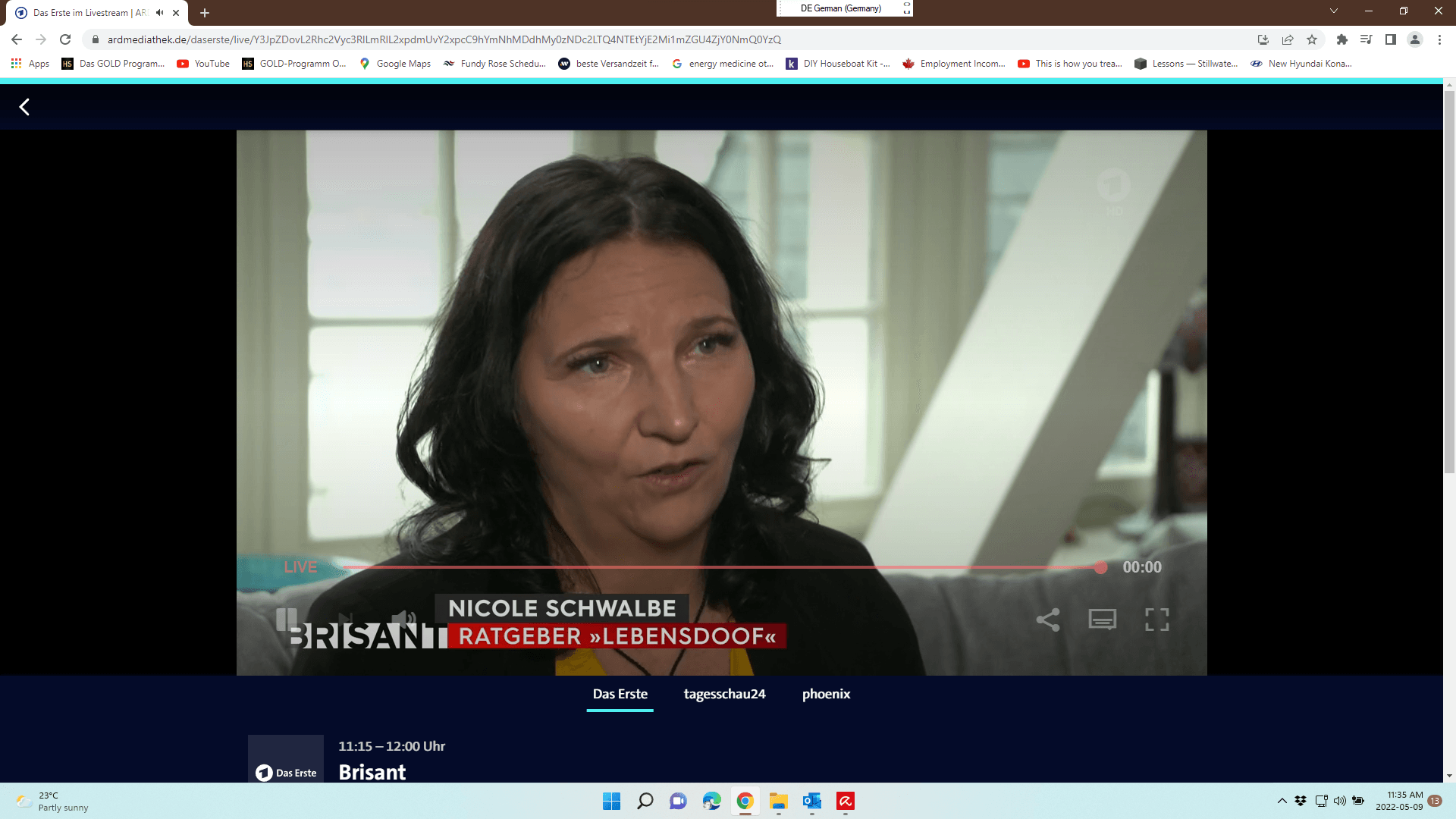Screen dimensions: 1456x819
Task: Click the live progress slider handle
Action: 1100,567
